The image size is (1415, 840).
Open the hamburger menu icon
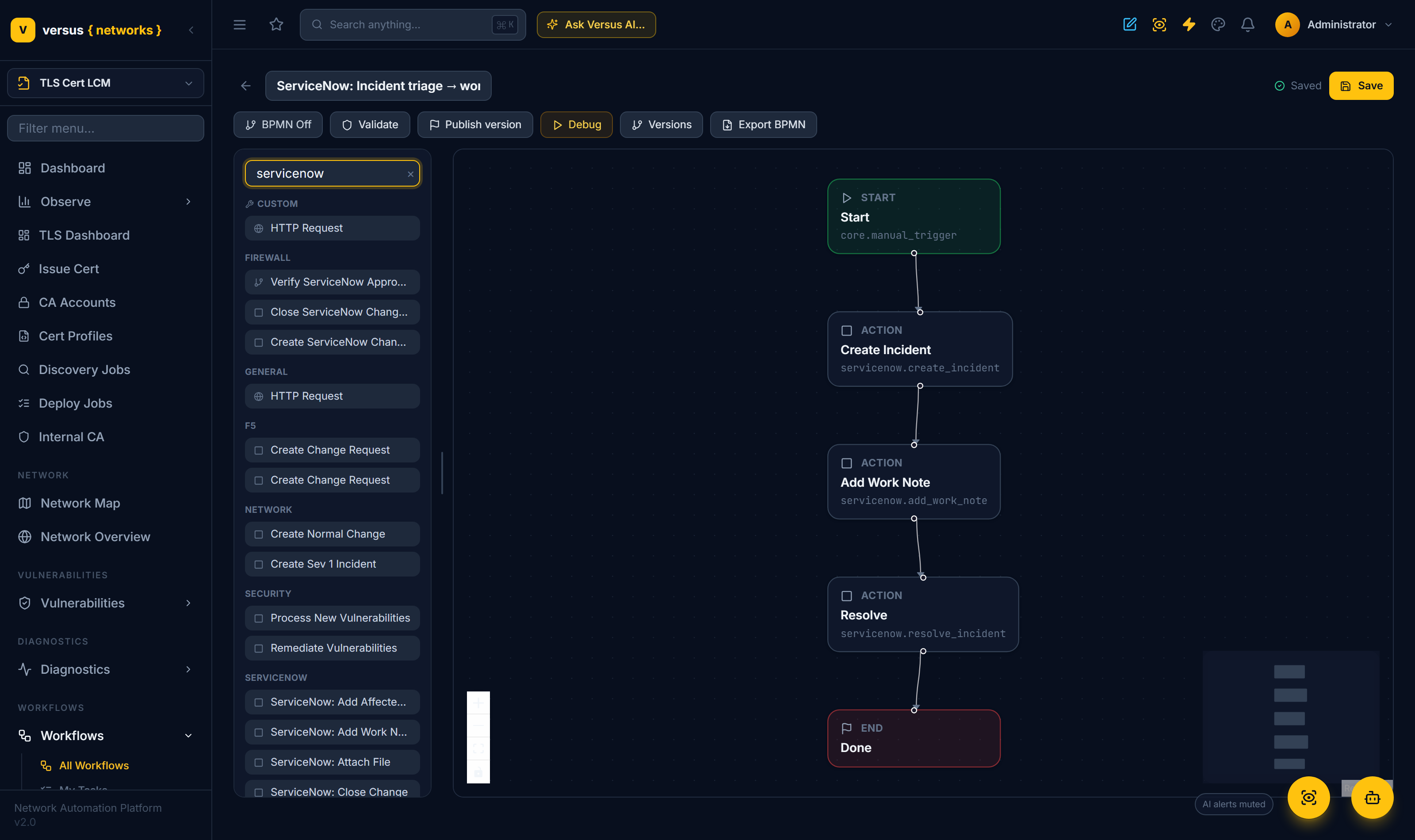[x=239, y=24]
